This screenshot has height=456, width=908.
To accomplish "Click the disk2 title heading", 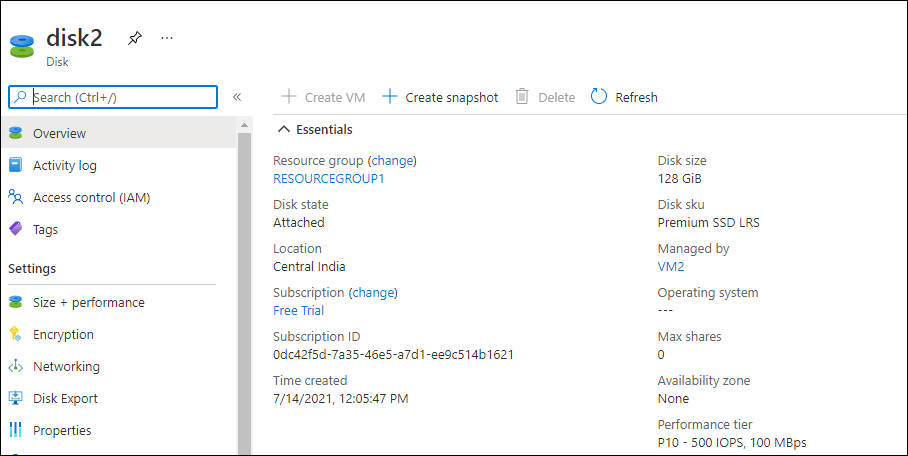I will (x=74, y=38).
